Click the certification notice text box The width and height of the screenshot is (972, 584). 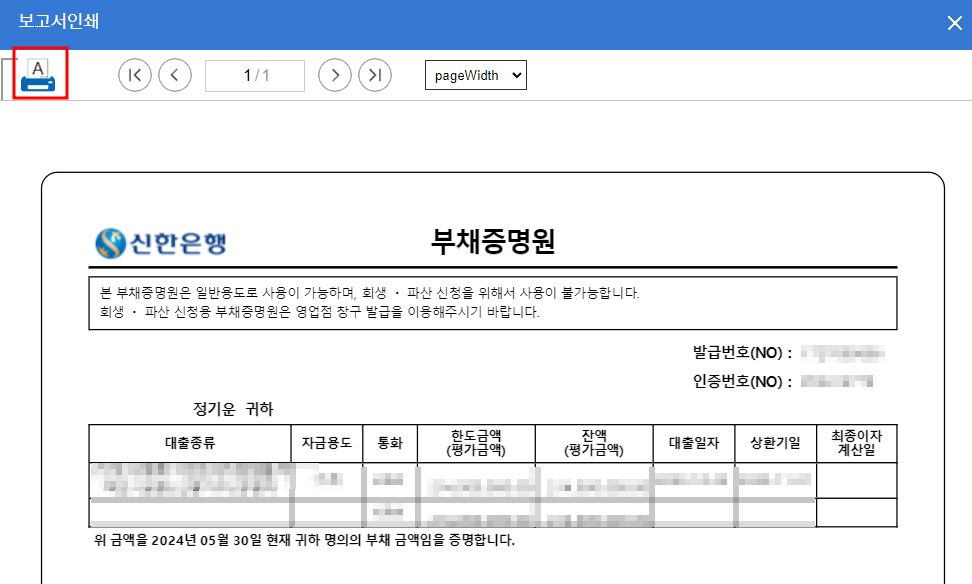click(x=493, y=300)
